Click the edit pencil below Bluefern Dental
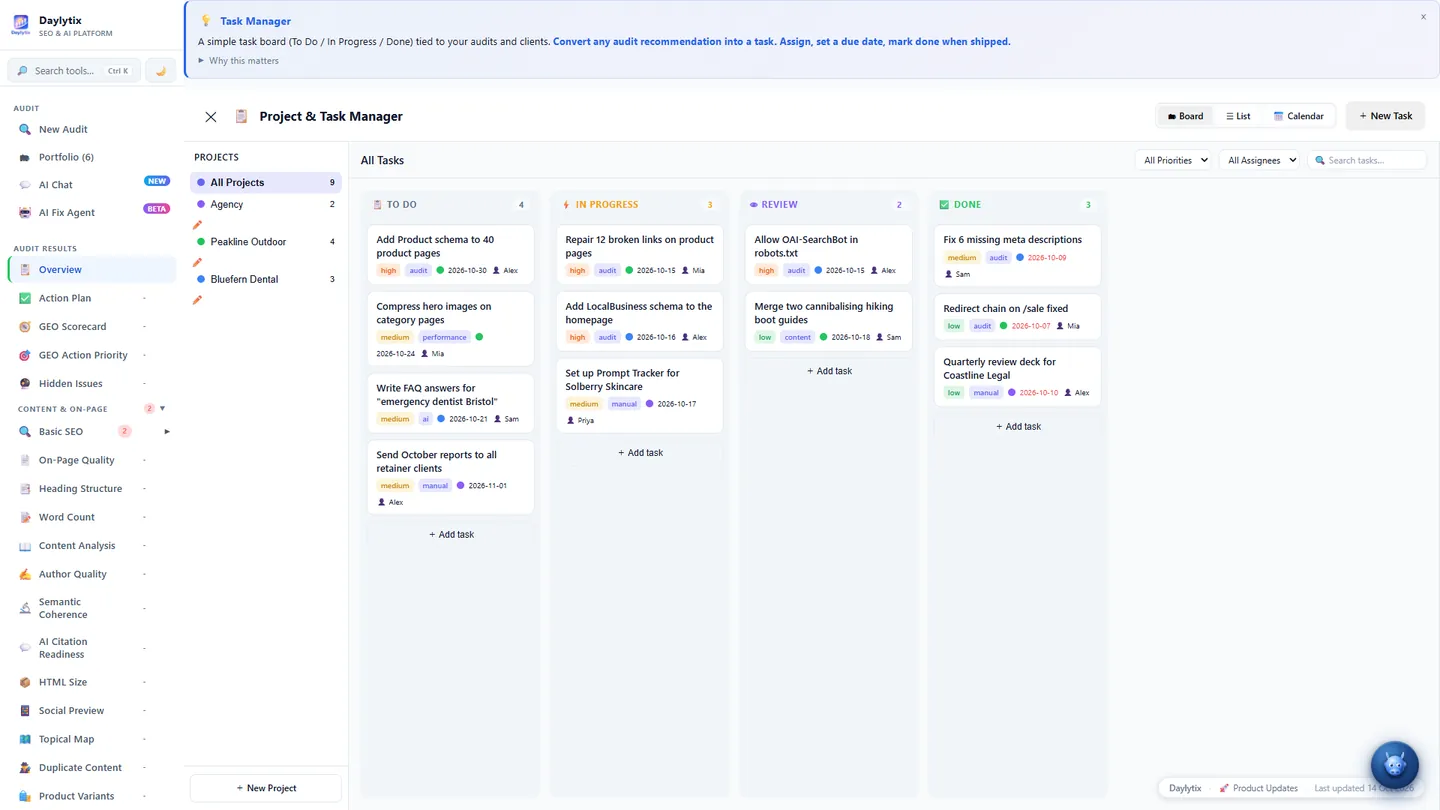This screenshot has height=810, width=1440. pyautogui.click(x=198, y=300)
